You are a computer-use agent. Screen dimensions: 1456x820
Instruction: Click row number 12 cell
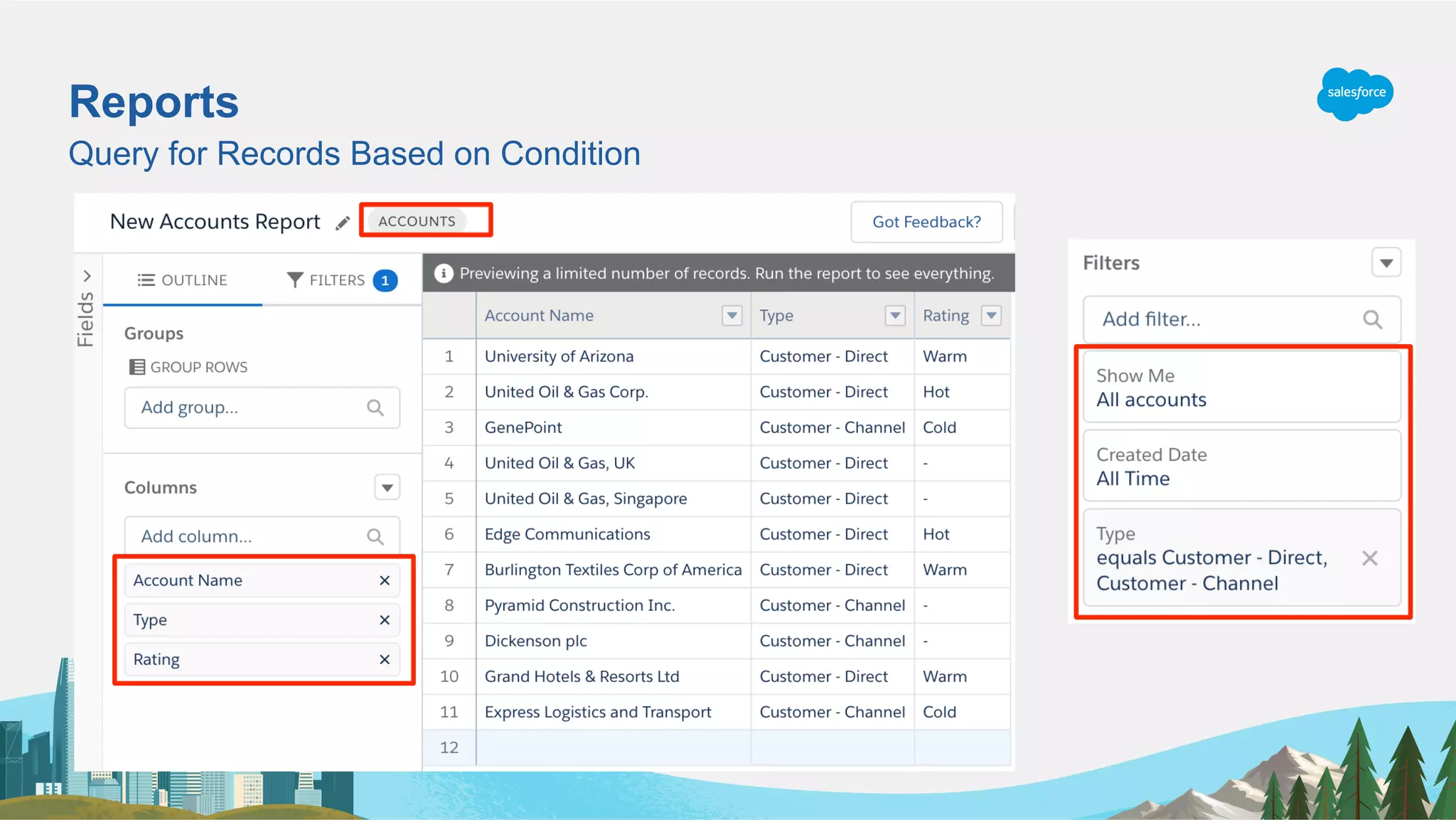pyautogui.click(x=449, y=747)
